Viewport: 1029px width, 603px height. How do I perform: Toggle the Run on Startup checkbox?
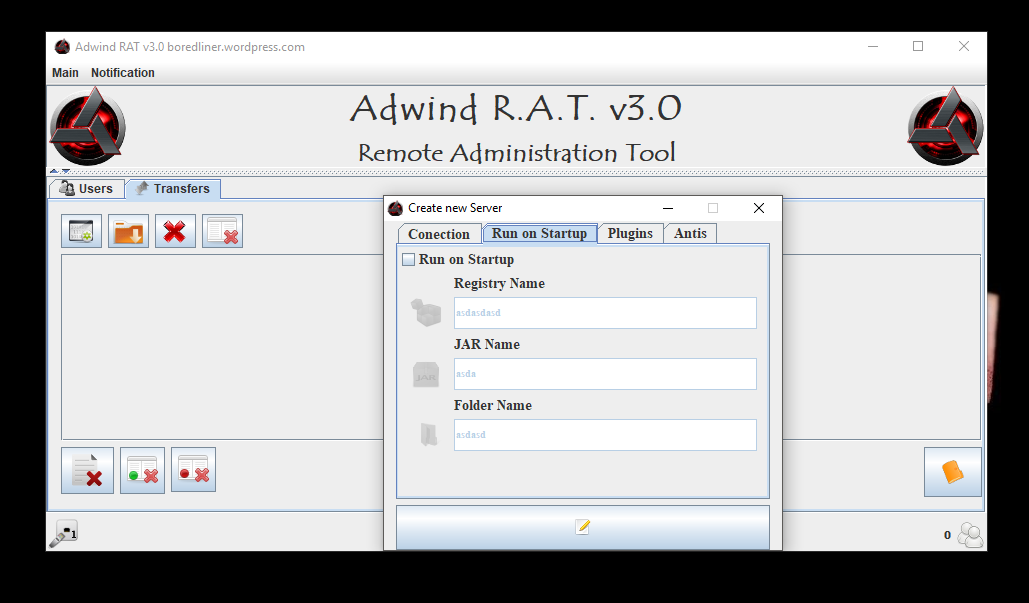pyautogui.click(x=408, y=259)
